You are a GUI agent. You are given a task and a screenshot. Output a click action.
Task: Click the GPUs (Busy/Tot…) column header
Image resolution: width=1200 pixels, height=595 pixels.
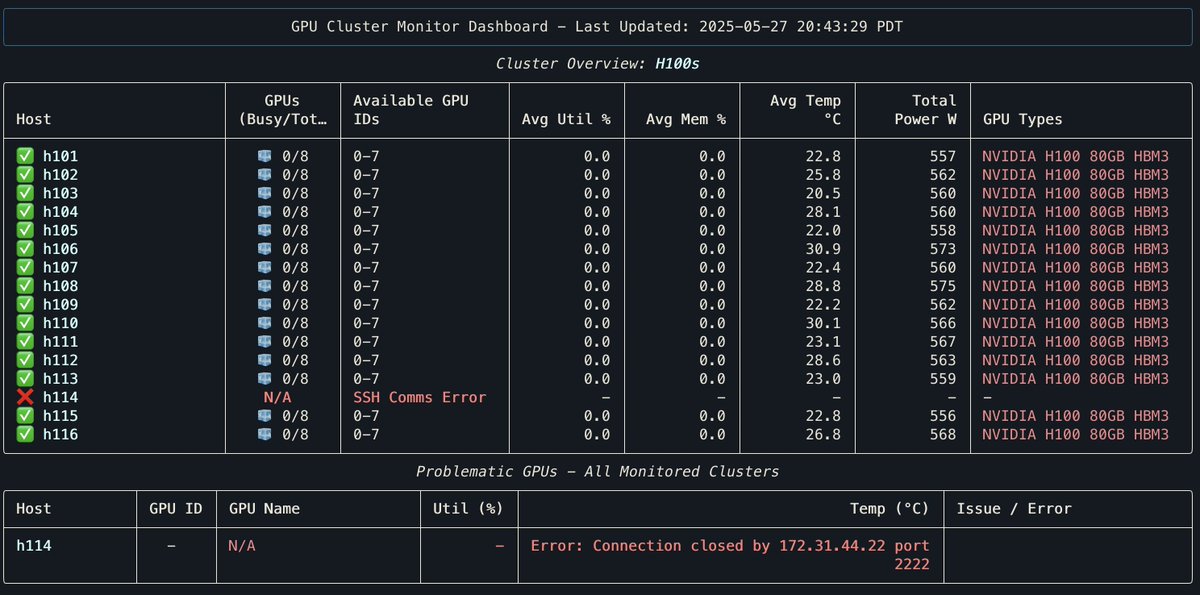point(283,110)
